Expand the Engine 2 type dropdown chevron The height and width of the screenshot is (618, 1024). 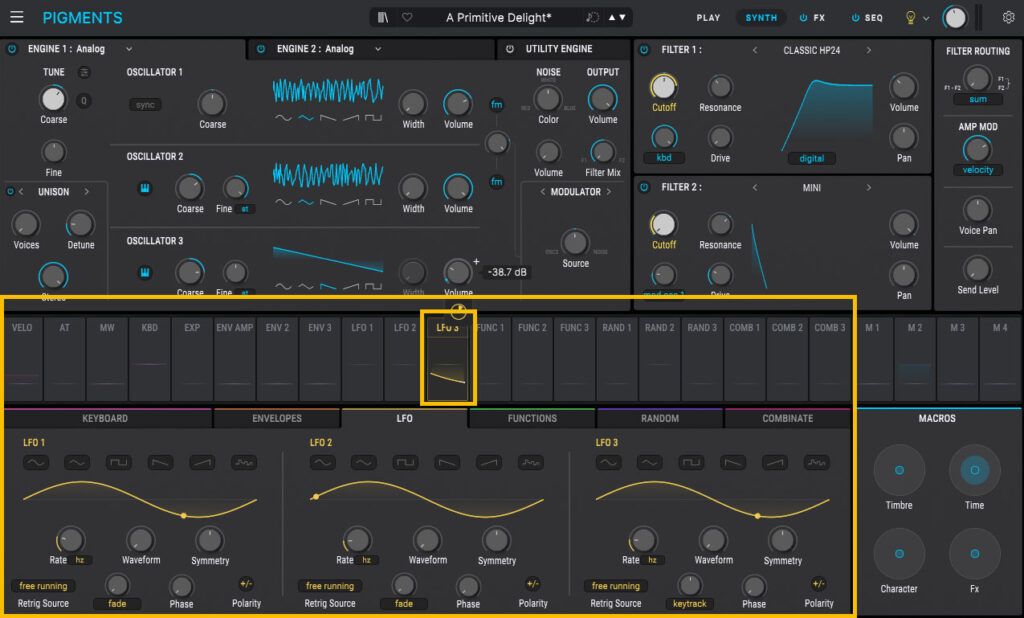coord(377,49)
